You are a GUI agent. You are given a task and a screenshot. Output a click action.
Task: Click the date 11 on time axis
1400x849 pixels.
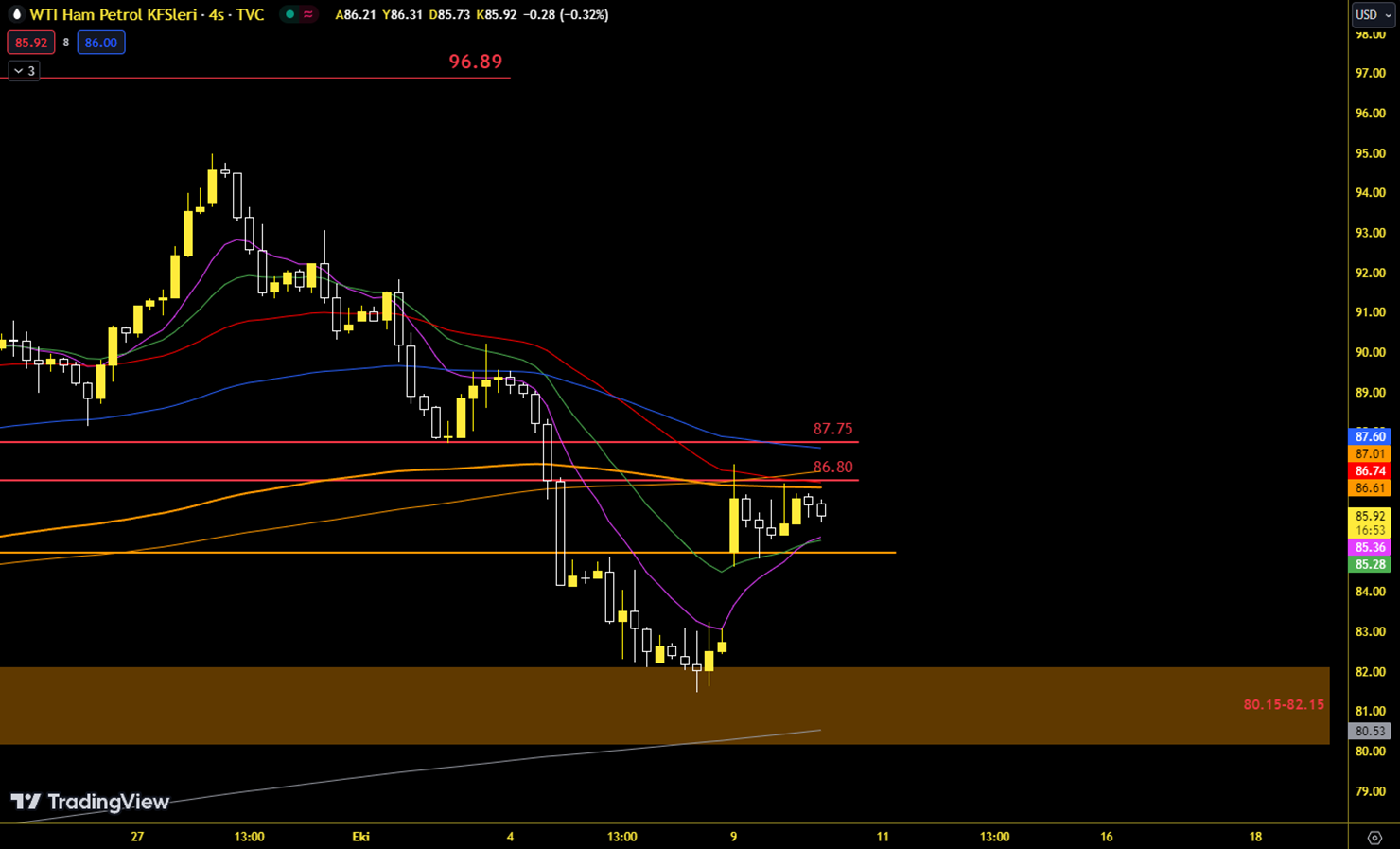[x=883, y=837]
